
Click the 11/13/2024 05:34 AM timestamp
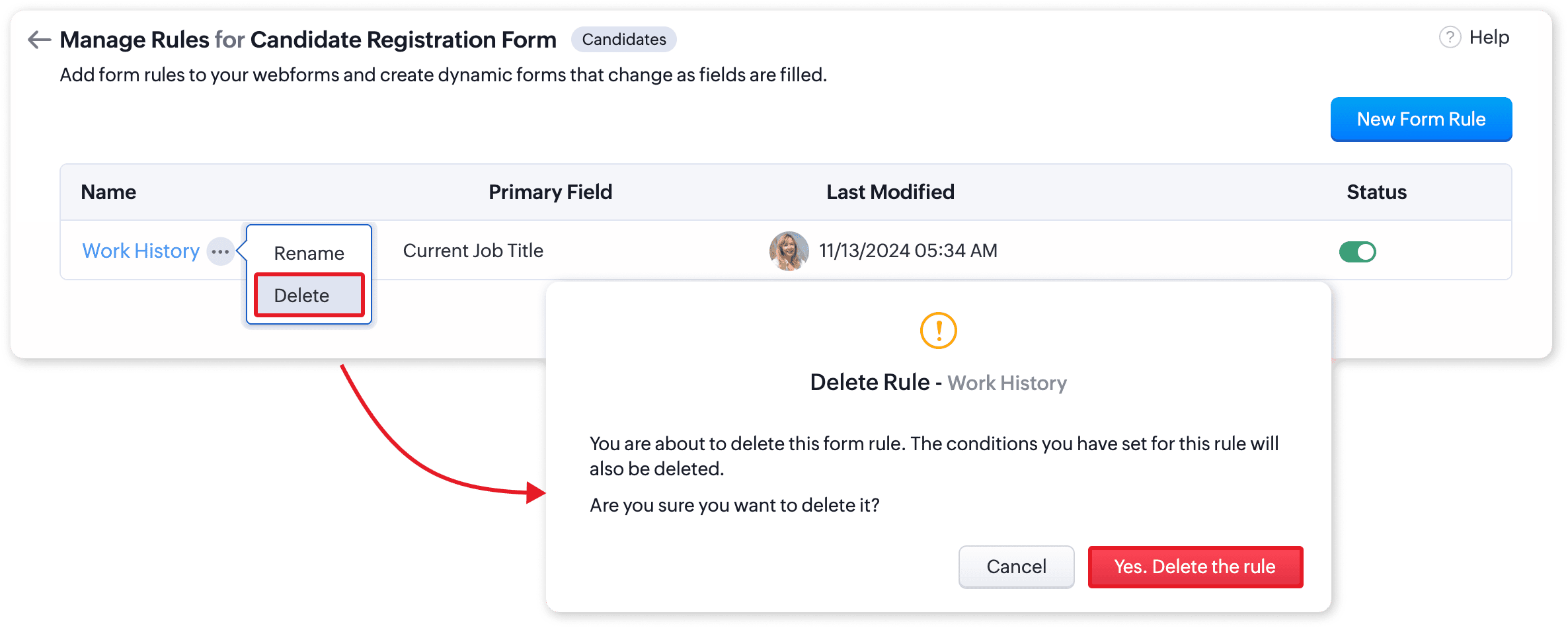pos(908,251)
